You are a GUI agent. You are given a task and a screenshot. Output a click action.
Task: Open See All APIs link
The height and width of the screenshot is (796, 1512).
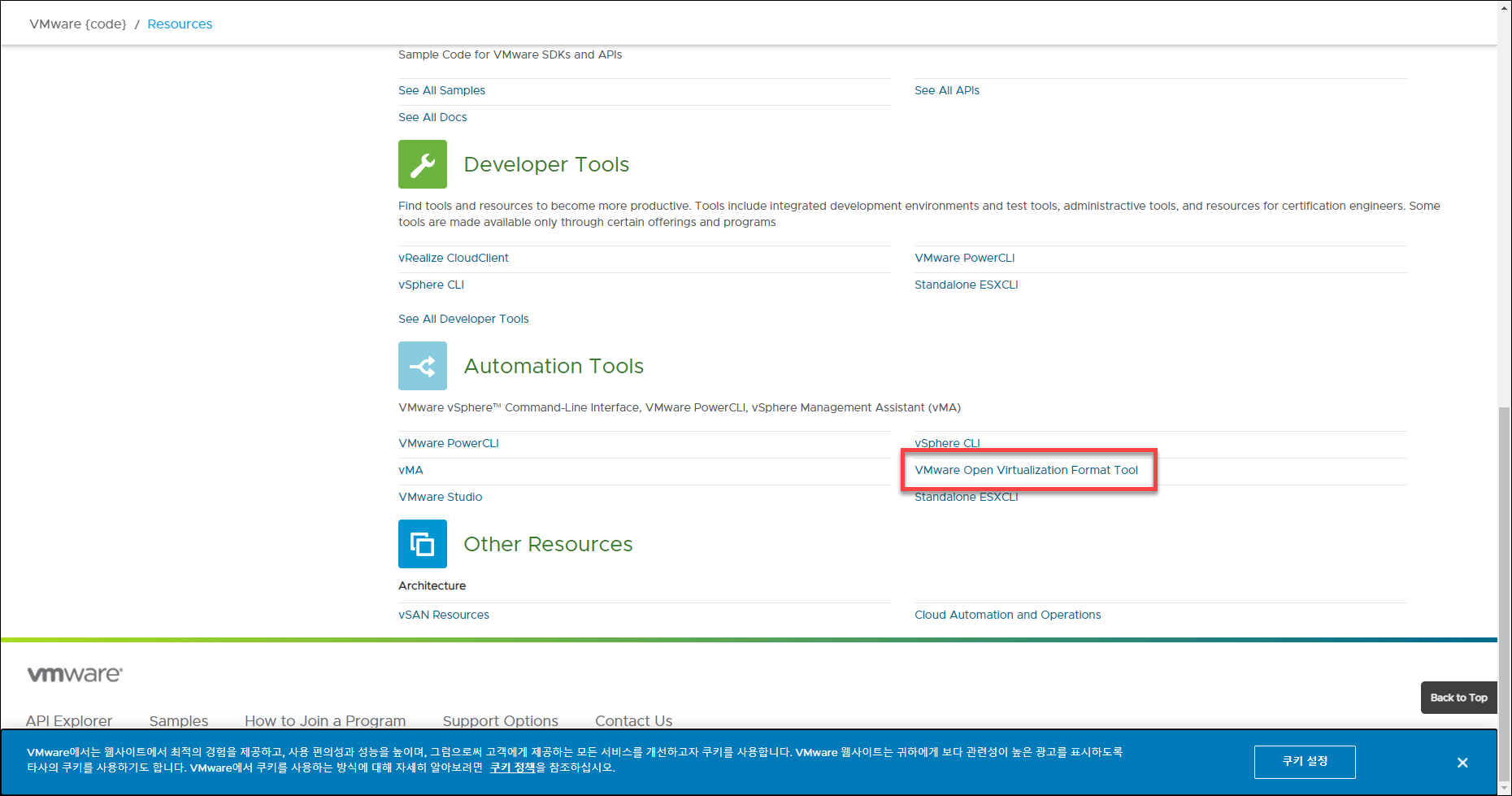tap(947, 90)
